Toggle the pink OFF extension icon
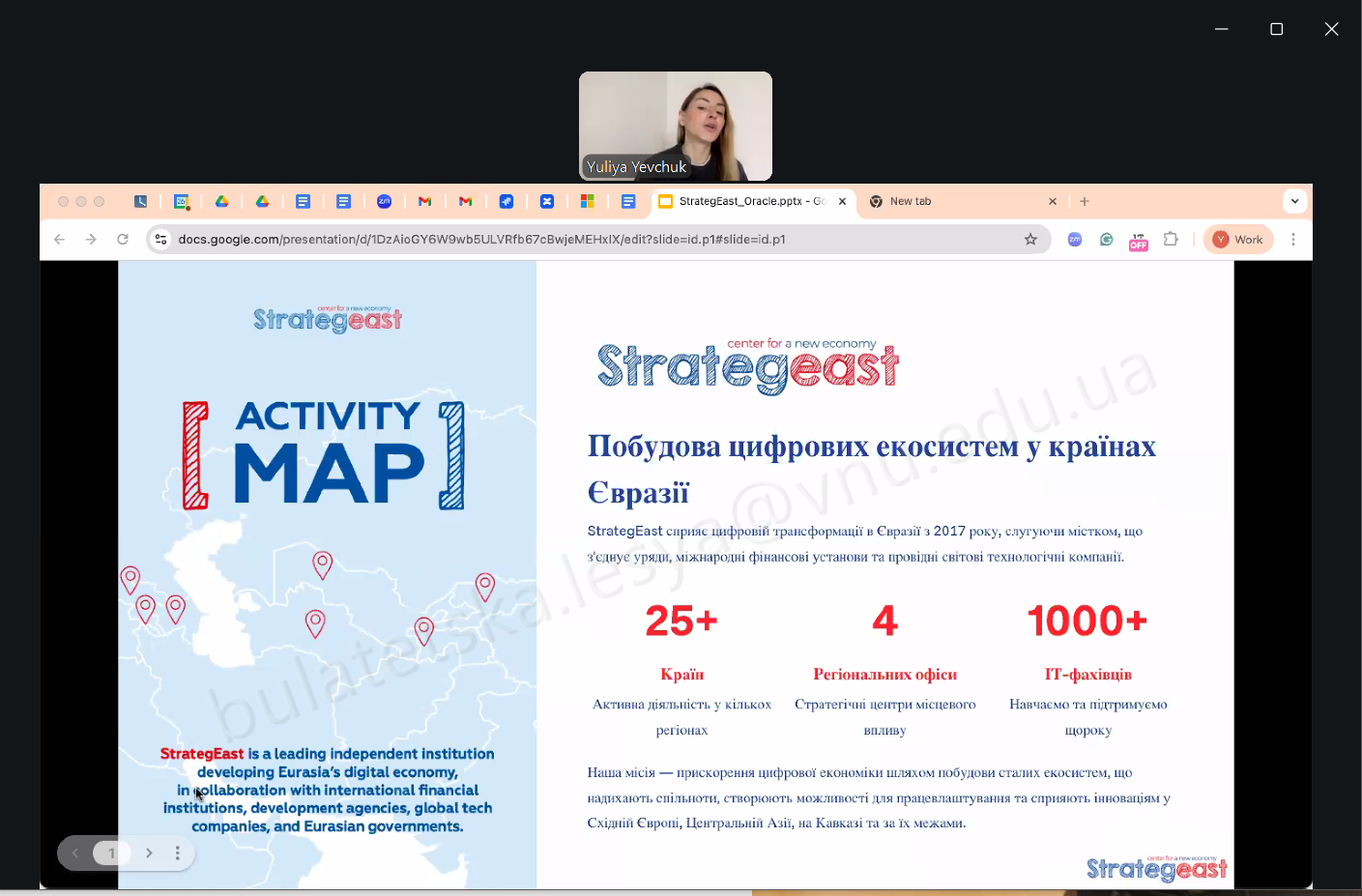 click(x=1139, y=241)
